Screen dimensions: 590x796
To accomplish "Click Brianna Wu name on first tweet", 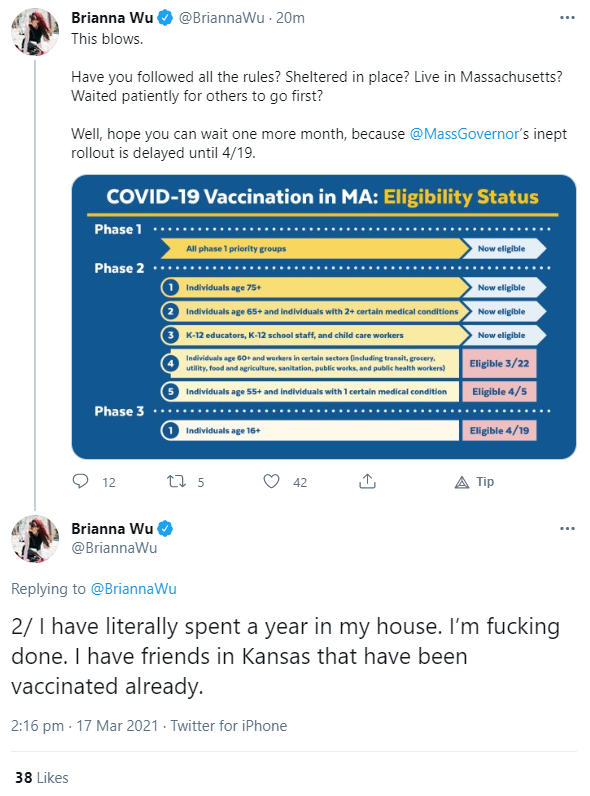I will [112, 18].
